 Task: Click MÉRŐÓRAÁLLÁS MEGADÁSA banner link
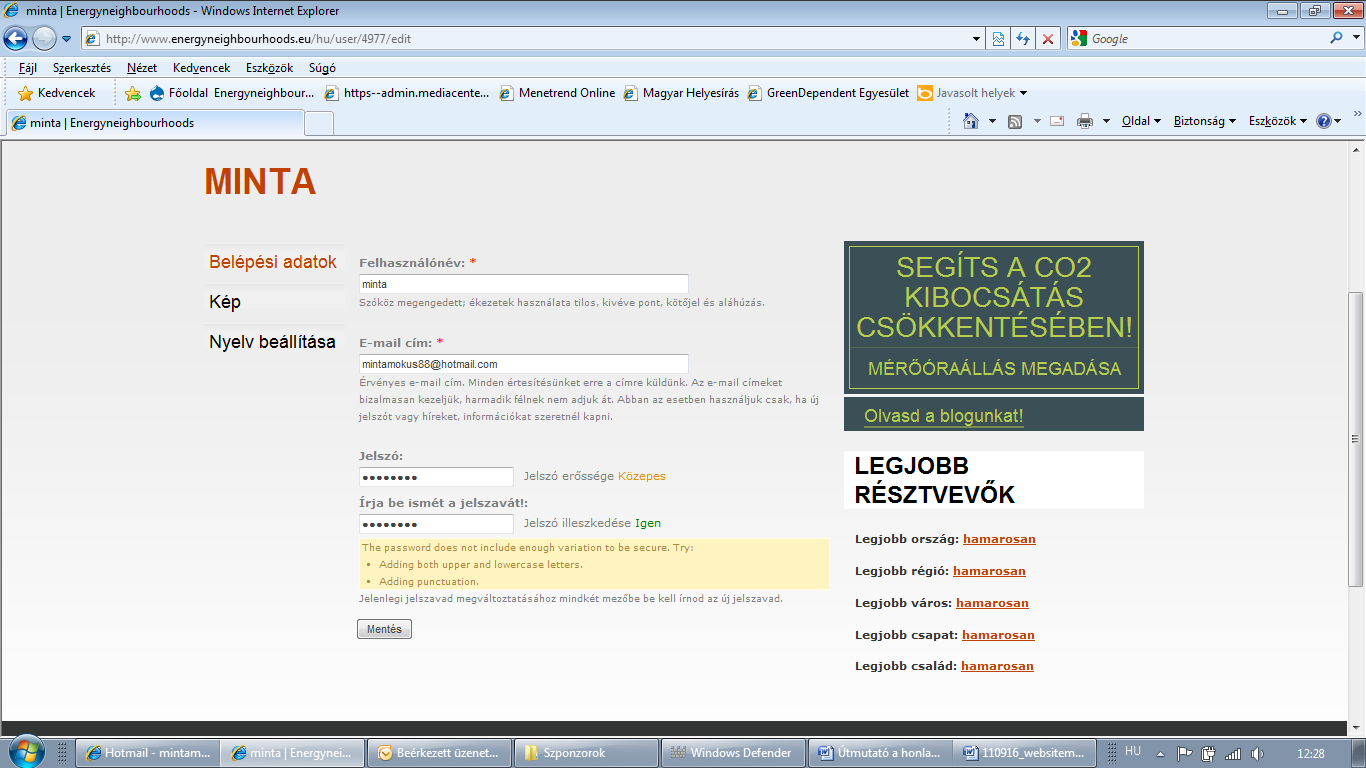tap(994, 368)
